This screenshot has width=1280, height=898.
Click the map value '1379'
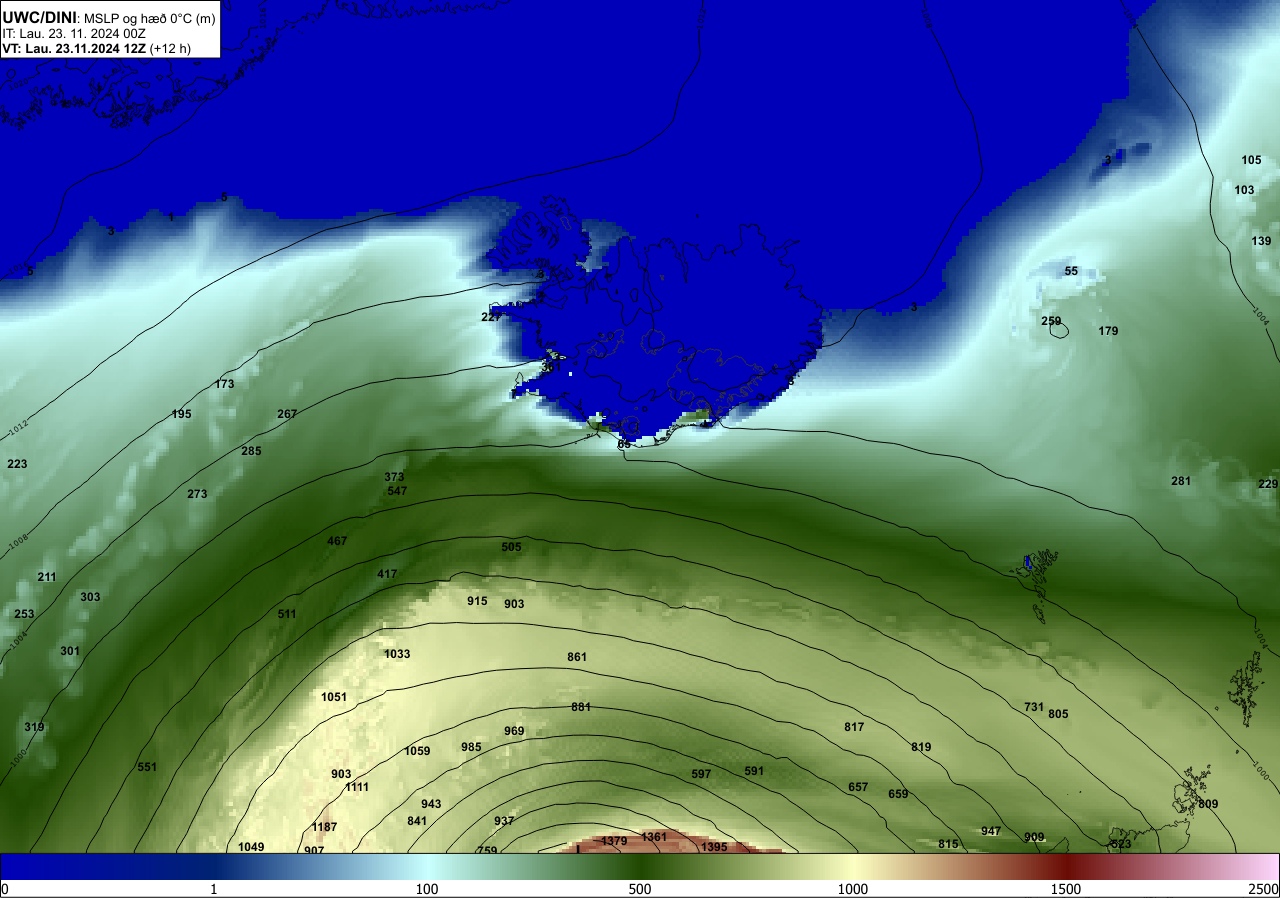click(x=614, y=841)
